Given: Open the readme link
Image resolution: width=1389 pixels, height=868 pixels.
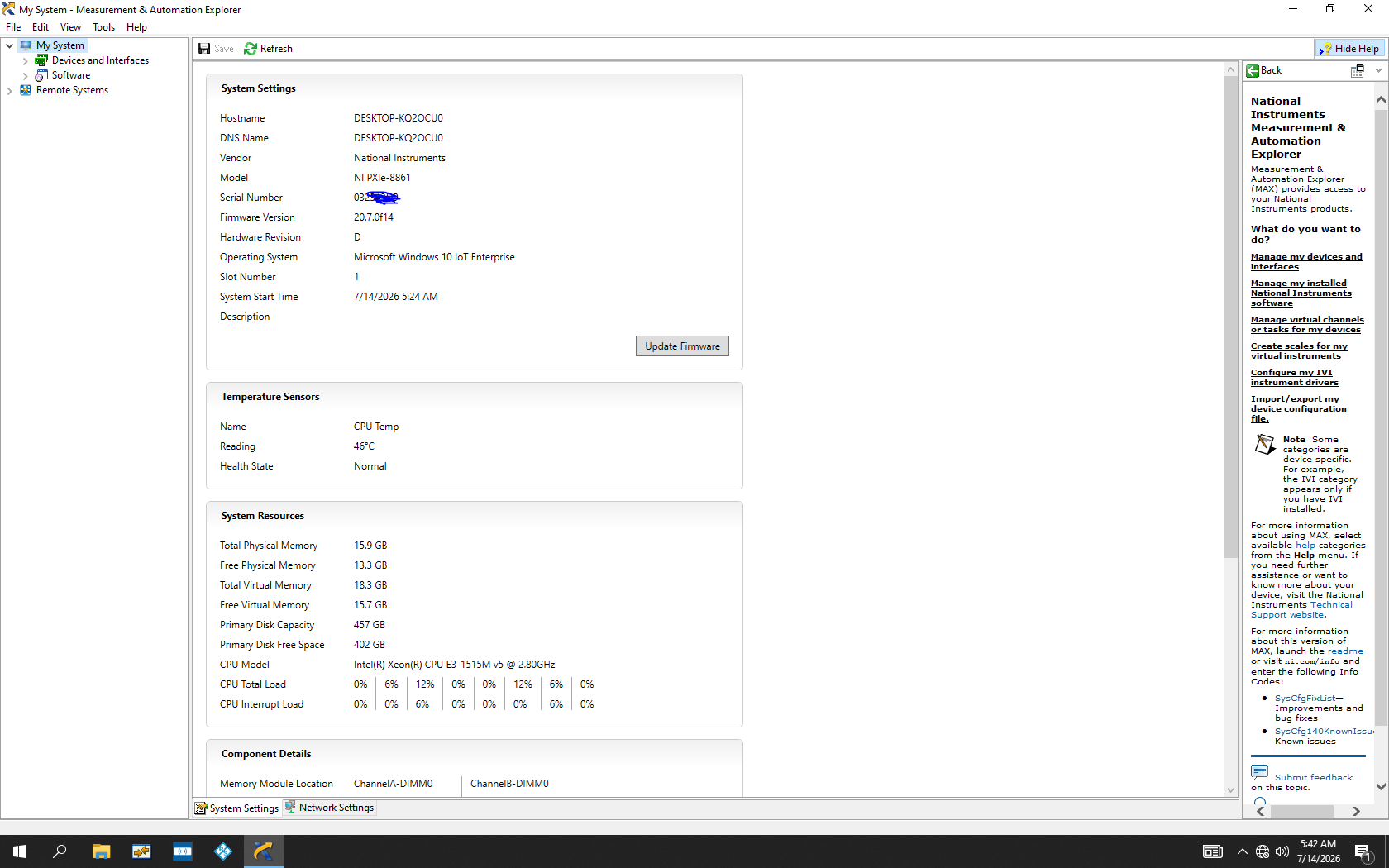Looking at the screenshot, I should pos(1345,651).
